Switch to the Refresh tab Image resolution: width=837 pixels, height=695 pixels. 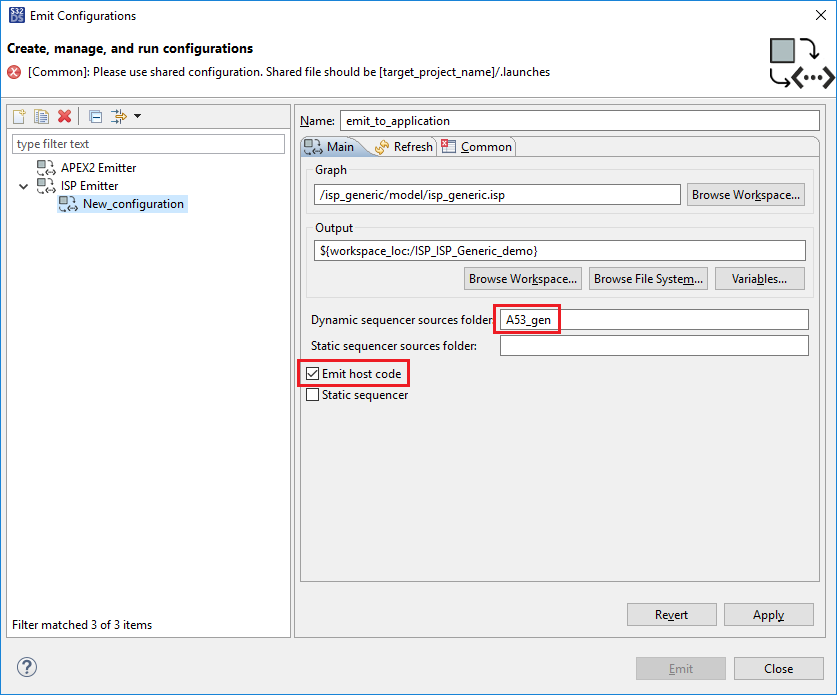coord(404,147)
